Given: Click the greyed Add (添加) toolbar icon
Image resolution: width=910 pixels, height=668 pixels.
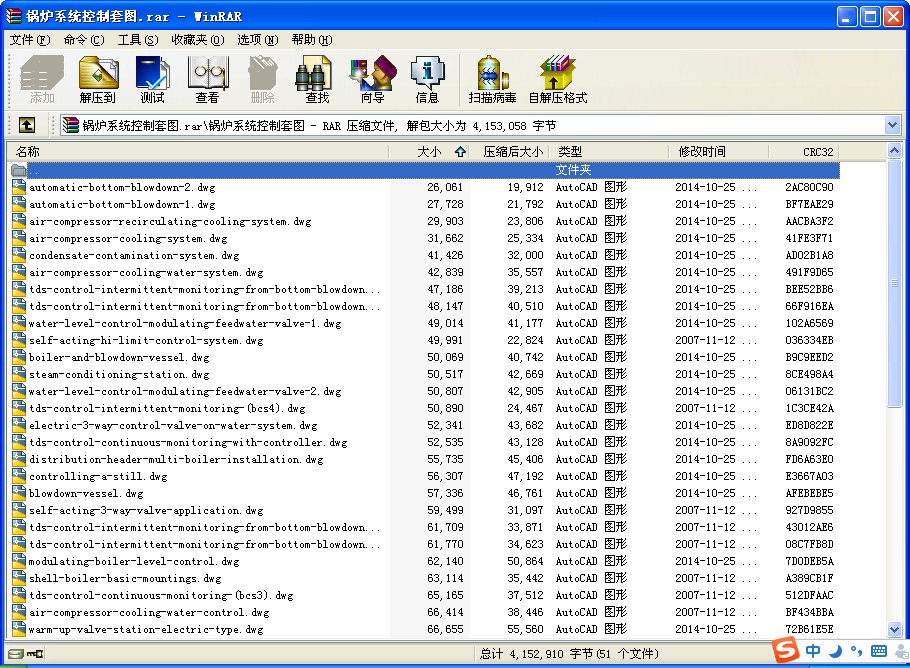Looking at the screenshot, I should pyautogui.click(x=42, y=74).
